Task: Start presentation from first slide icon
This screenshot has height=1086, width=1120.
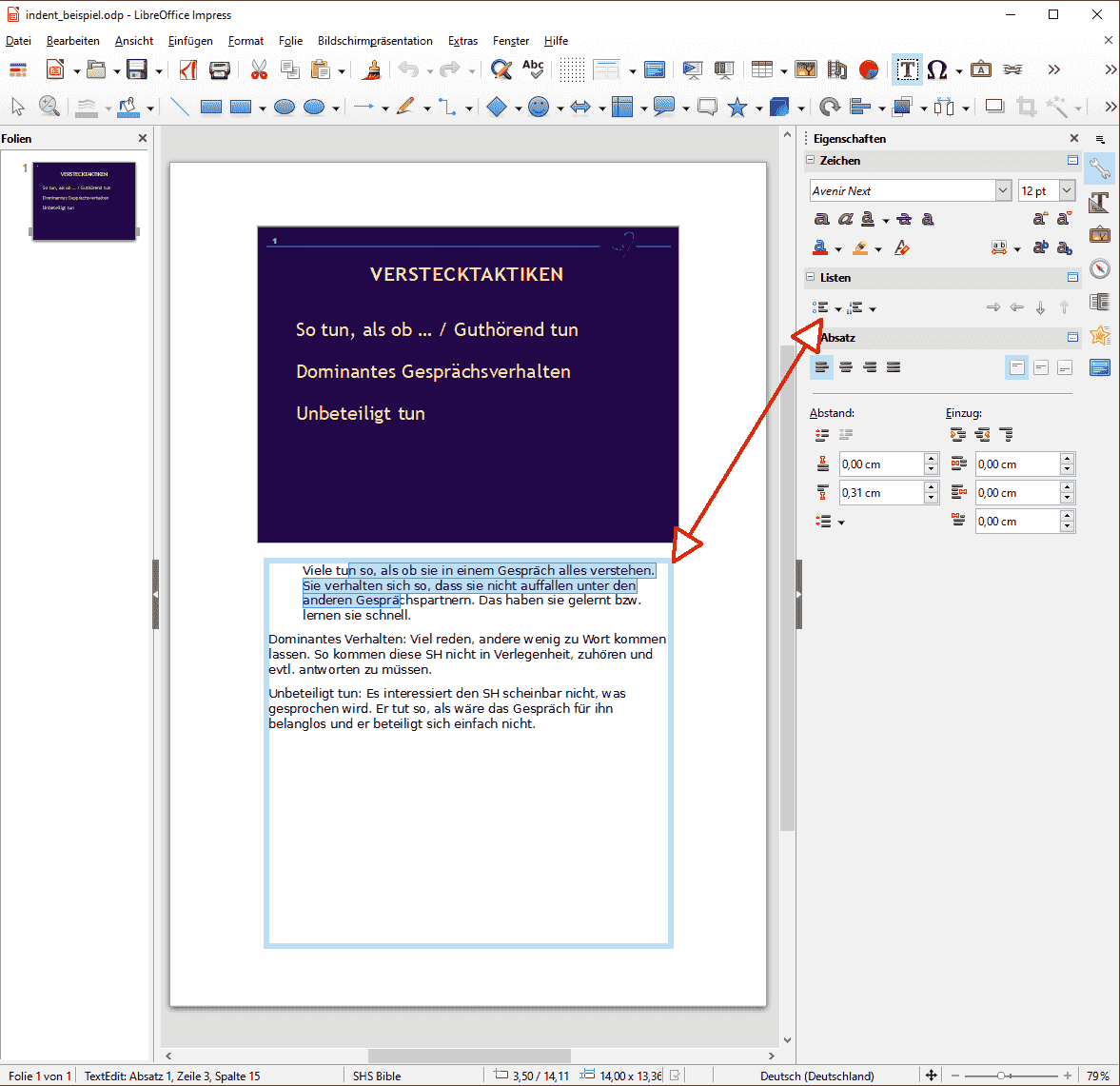Action: (692, 69)
